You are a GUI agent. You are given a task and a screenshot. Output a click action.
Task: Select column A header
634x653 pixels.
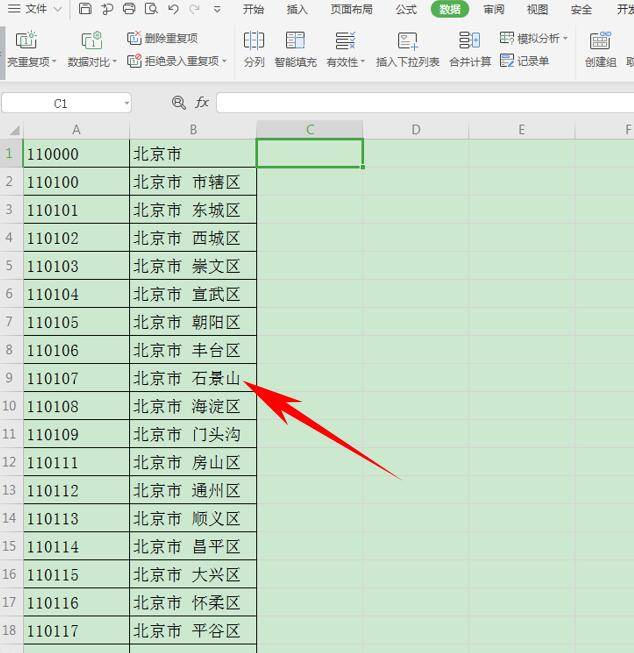(x=76, y=130)
